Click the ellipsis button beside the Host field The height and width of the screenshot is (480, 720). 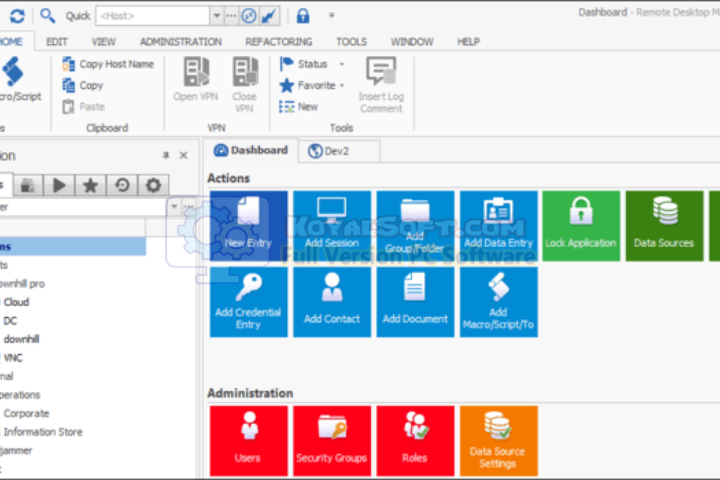pyautogui.click(x=231, y=16)
